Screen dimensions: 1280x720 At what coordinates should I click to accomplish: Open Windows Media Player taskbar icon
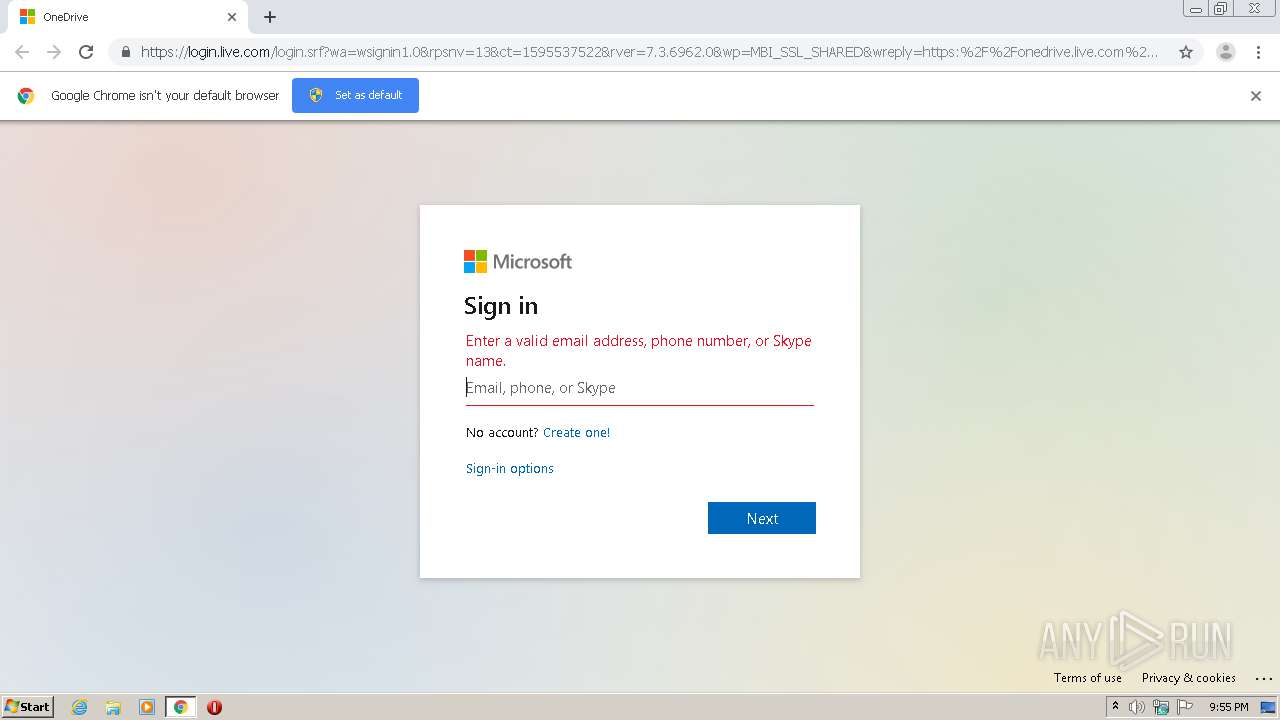[x=147, y=707]
